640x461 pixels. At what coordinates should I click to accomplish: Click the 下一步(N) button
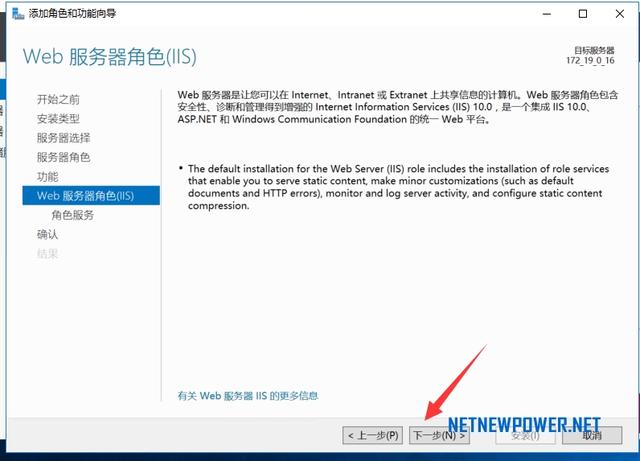tap(439, 435)
